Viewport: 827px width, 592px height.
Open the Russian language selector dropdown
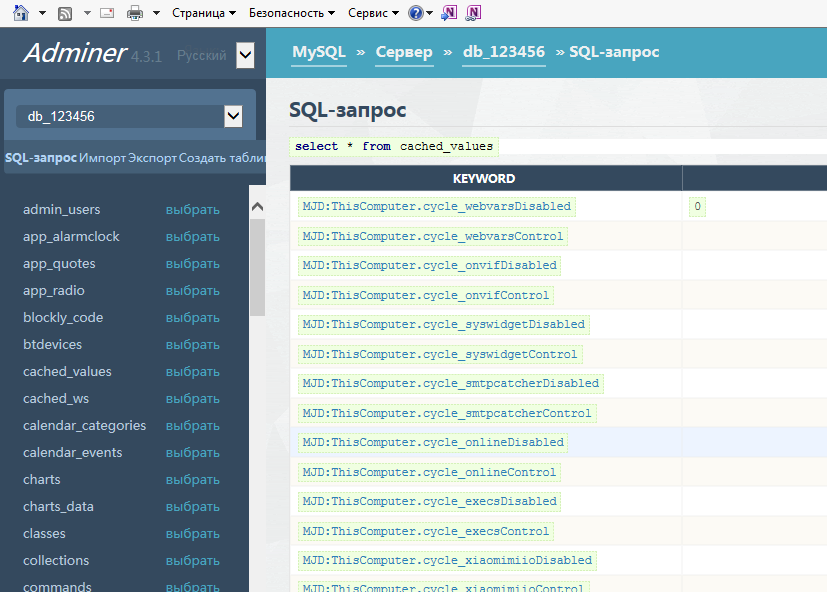(245, 56)
